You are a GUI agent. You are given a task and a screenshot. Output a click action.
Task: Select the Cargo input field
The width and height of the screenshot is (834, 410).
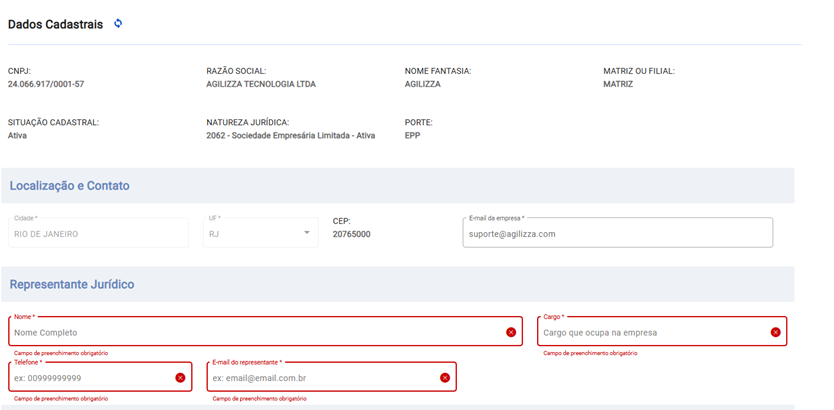(650, 332)
